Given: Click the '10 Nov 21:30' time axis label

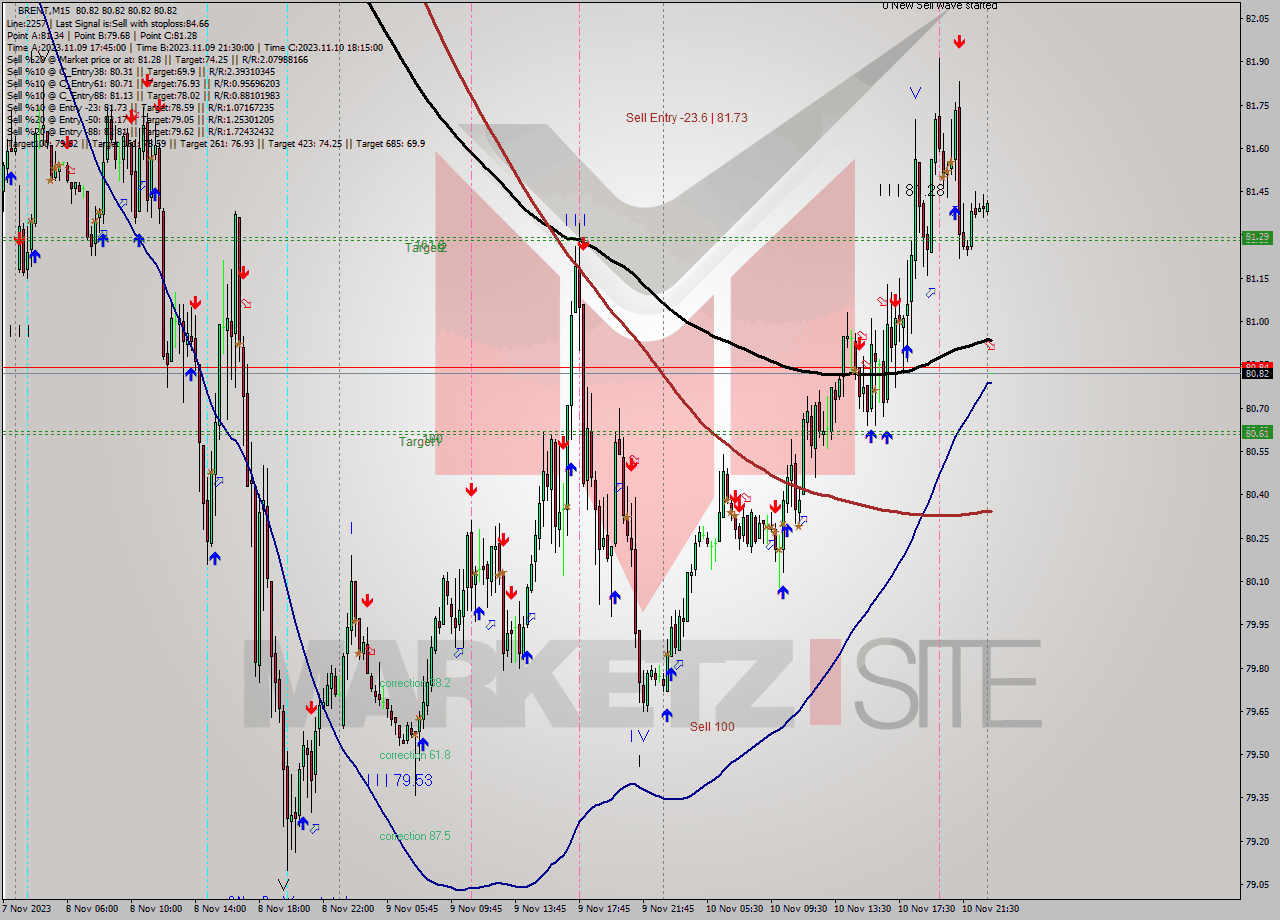Looking at the screenshot, I should pyautogui.click(x=990, y=909).
